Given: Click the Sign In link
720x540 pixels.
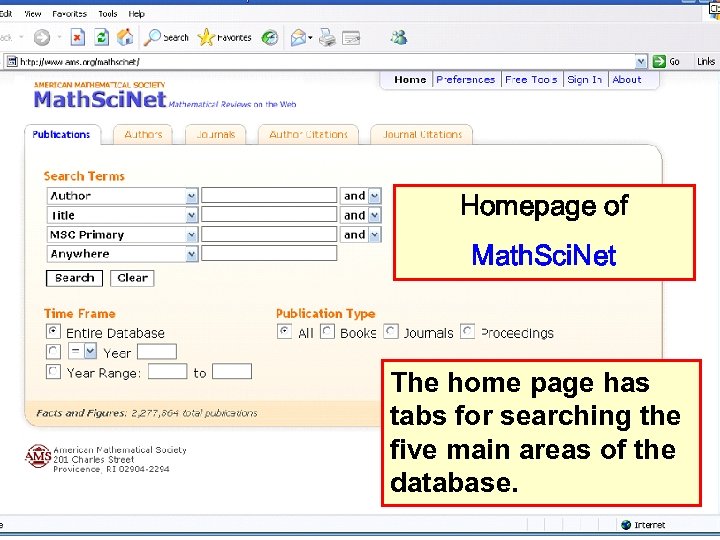Looking at the screenshot, I should click(585, 79).
